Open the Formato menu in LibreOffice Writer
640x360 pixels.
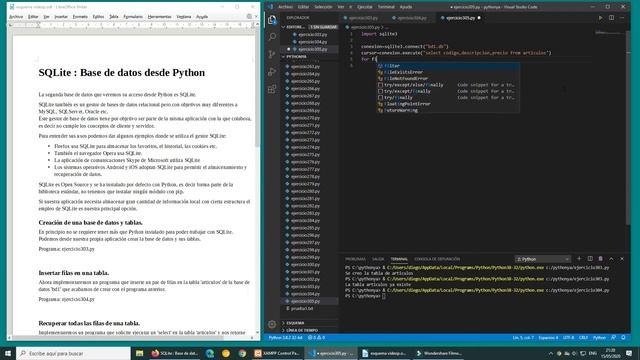(x=80, y=17)
